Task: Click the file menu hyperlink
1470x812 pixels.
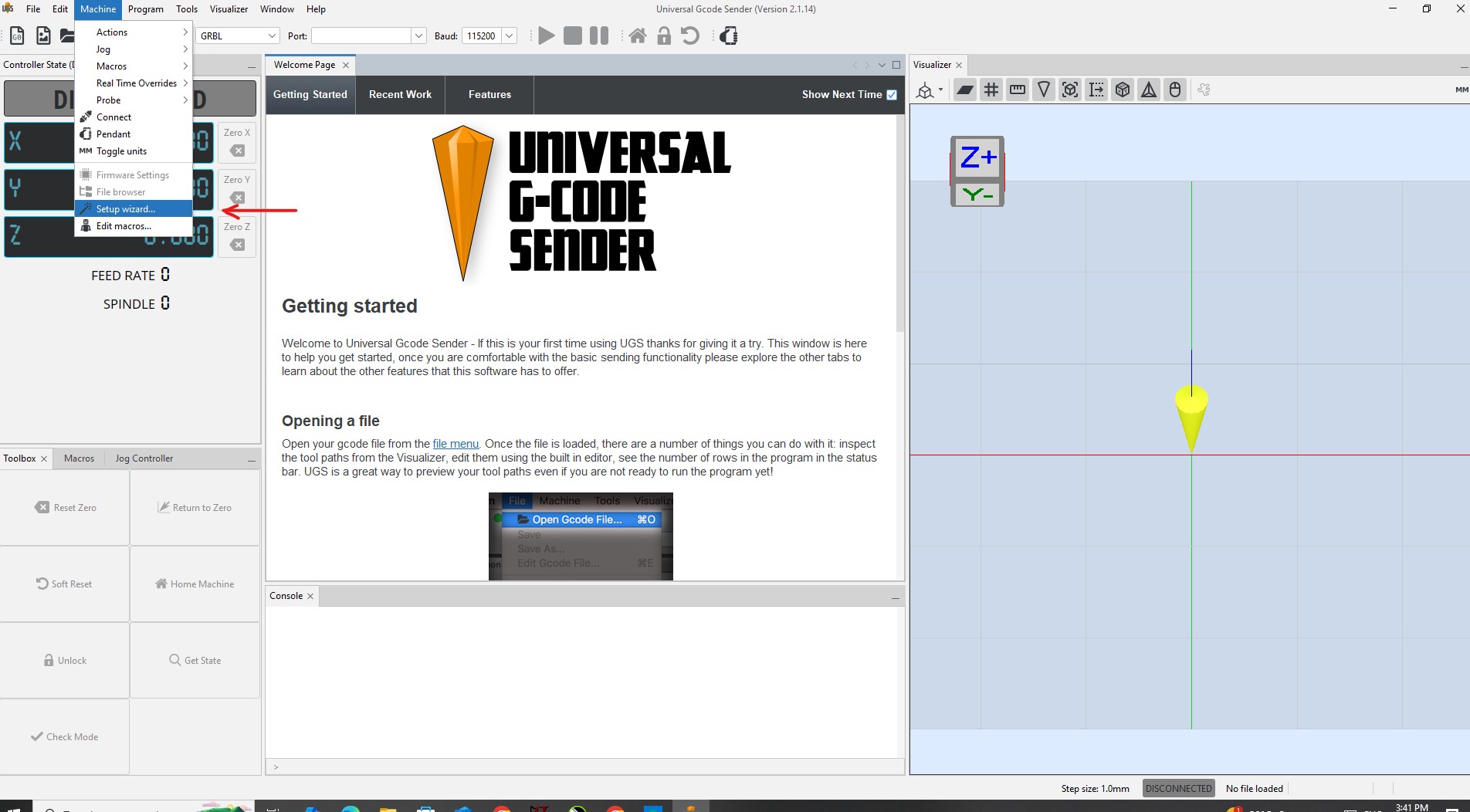Action: tap(456, 444)
